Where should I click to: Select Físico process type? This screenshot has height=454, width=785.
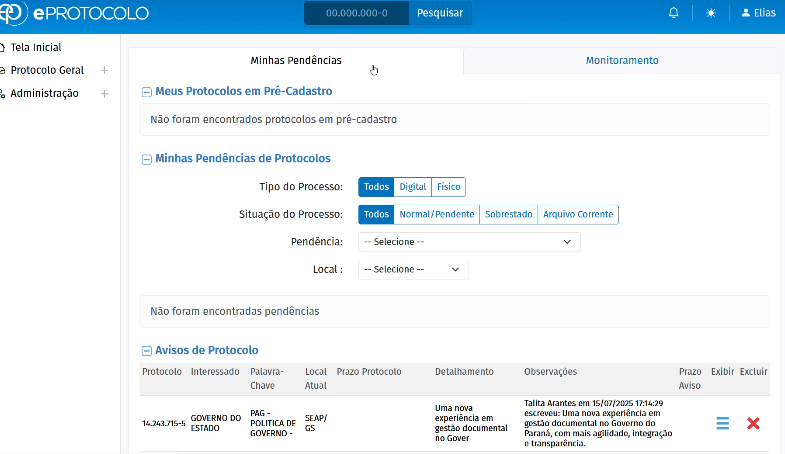click(x=448, y=187)
